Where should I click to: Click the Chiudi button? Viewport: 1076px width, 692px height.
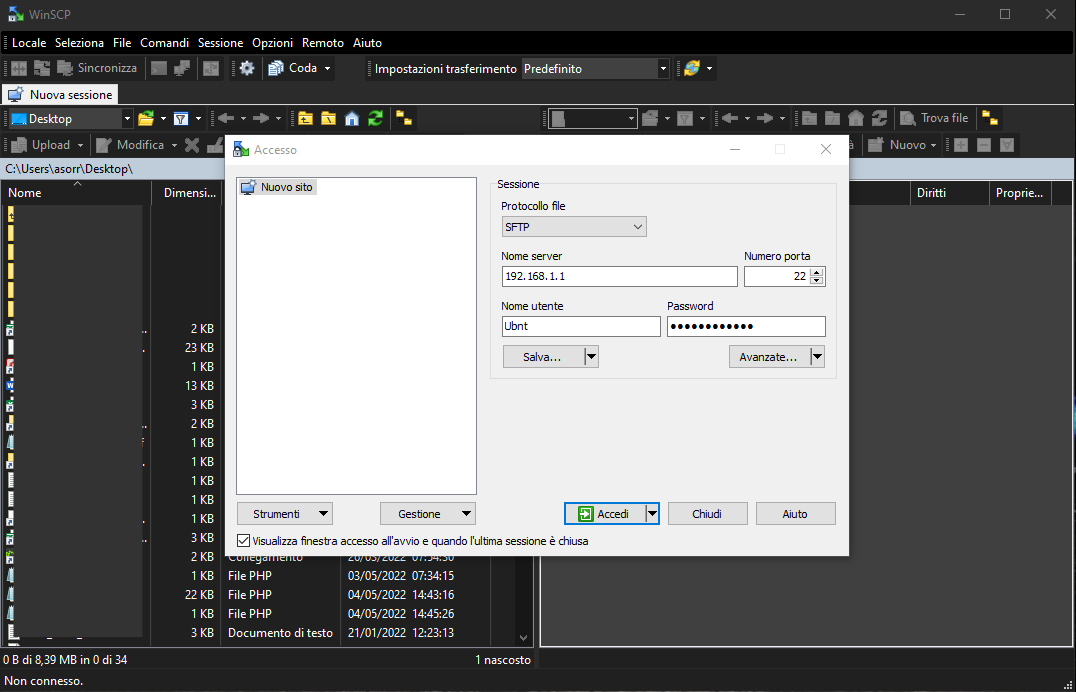point(707,514)
